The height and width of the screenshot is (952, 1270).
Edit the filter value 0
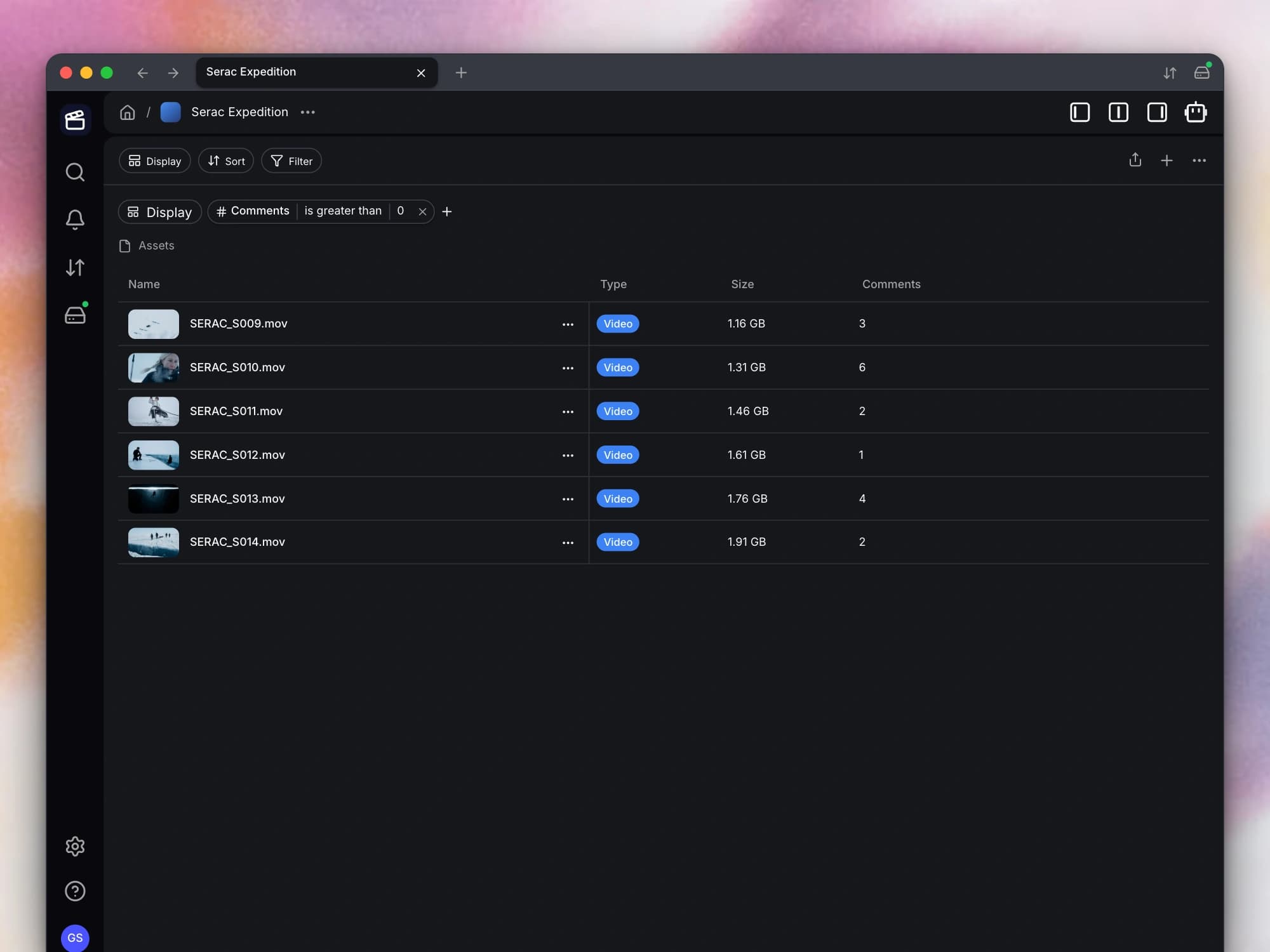click(400, 211)
